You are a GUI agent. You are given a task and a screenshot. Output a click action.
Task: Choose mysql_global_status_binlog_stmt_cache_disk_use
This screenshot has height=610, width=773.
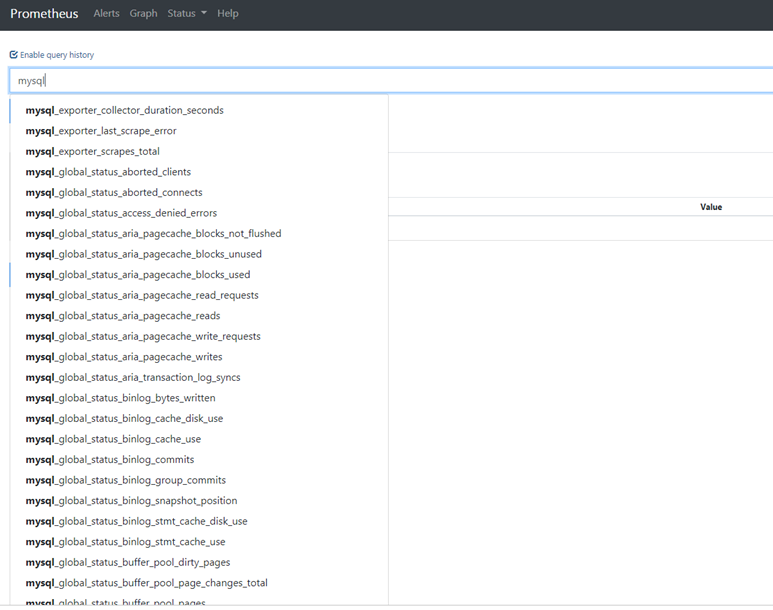coord(199,521)
